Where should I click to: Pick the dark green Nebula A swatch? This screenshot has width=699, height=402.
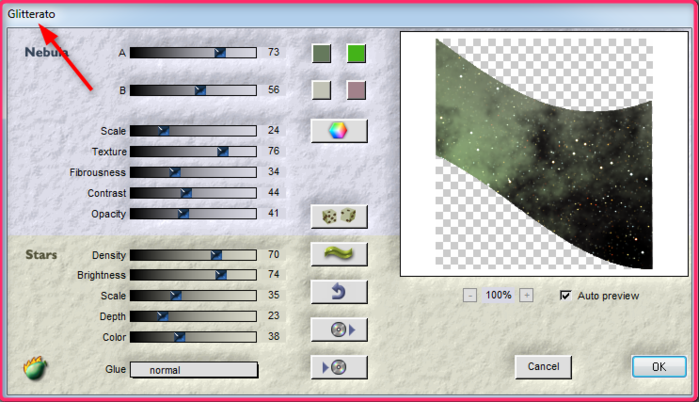(x=321, y=53)
